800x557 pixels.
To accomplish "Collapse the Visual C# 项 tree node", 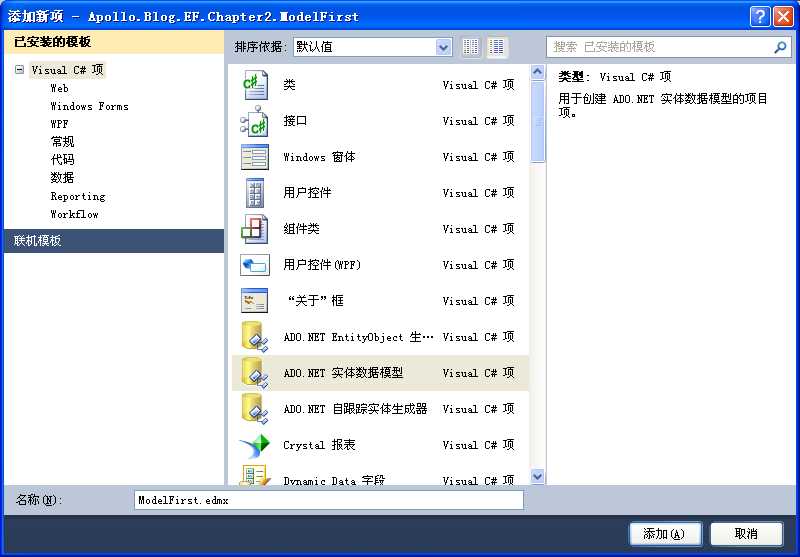I will (x=19, y=69).
